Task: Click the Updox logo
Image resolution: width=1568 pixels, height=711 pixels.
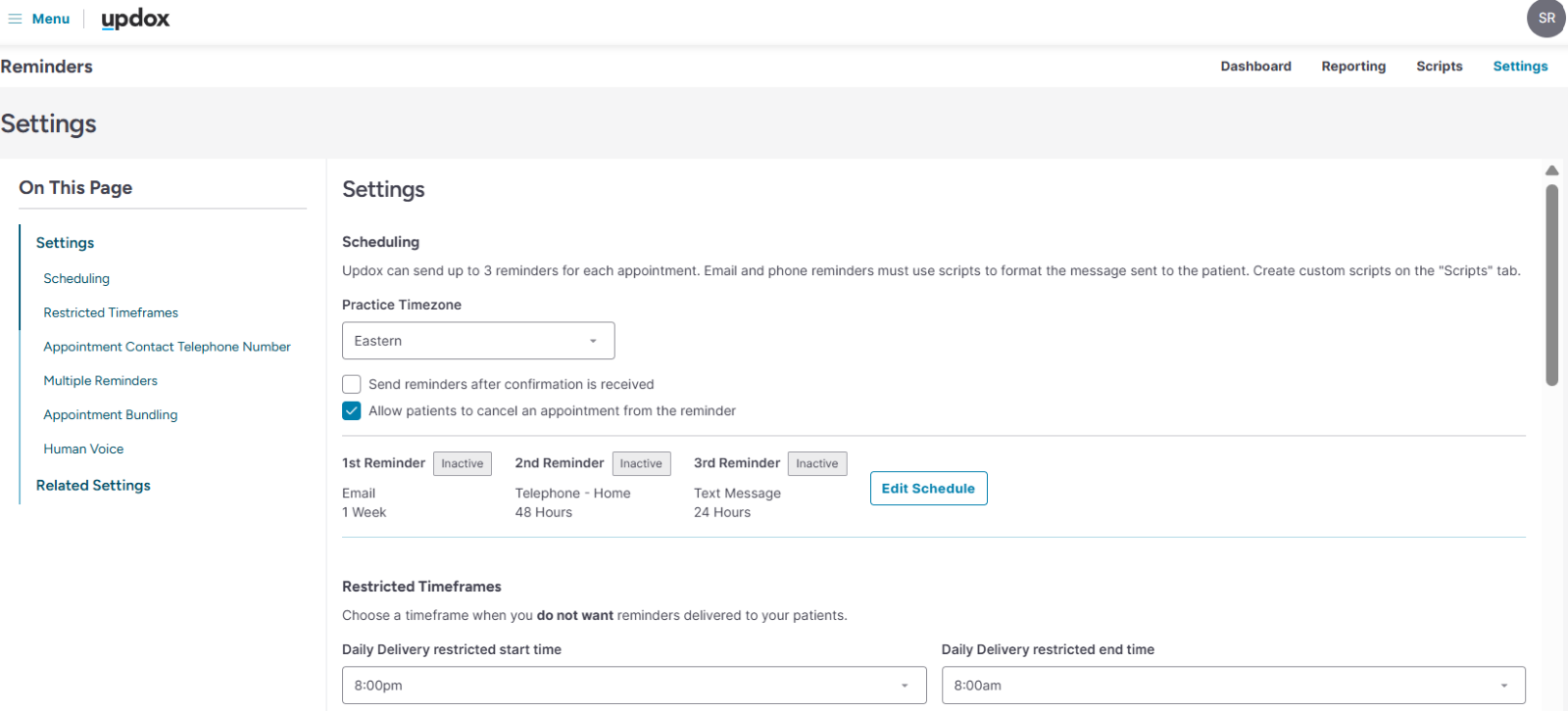Action: point(135,19)
